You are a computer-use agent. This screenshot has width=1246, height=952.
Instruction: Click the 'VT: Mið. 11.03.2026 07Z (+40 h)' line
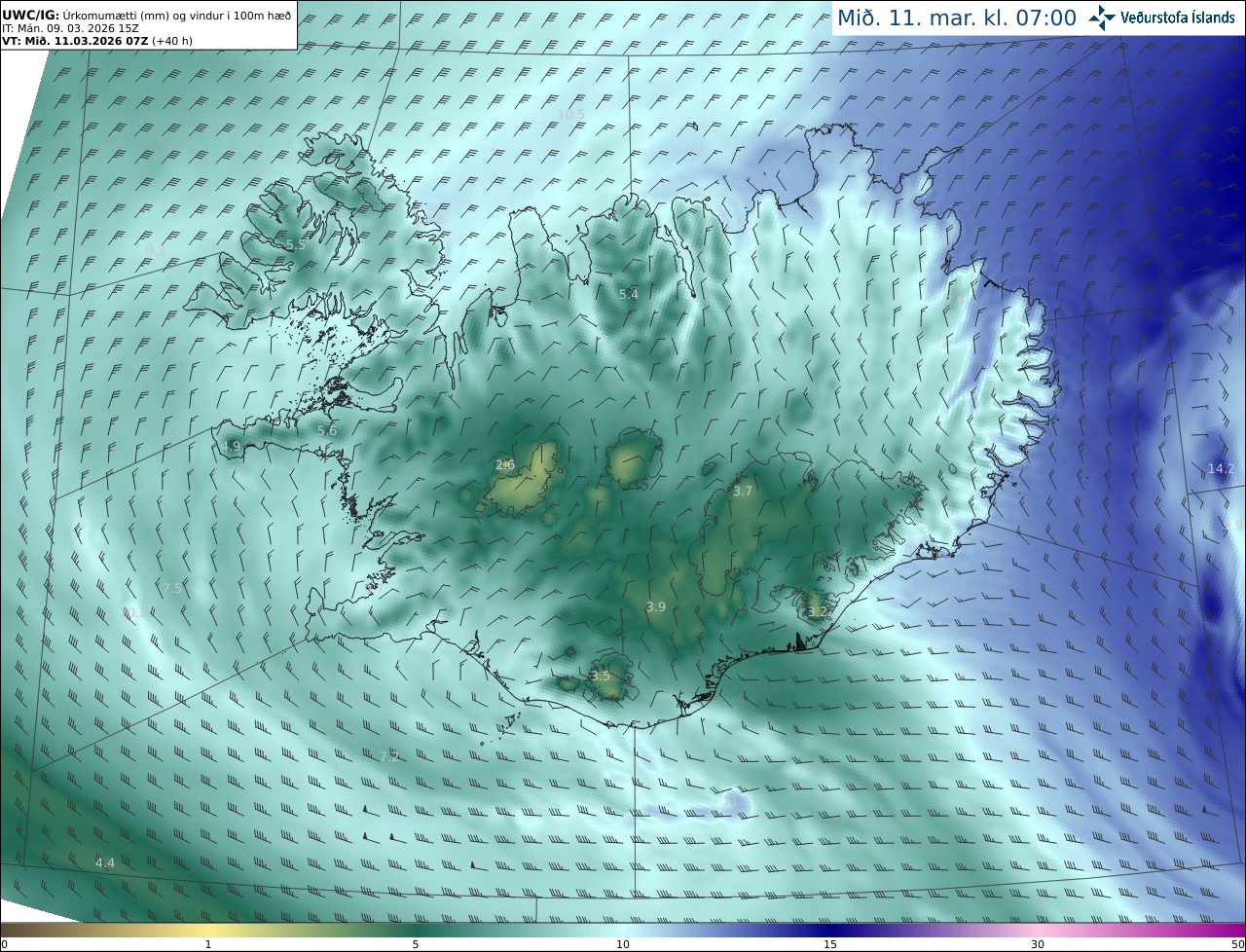[x=97, y=41]
